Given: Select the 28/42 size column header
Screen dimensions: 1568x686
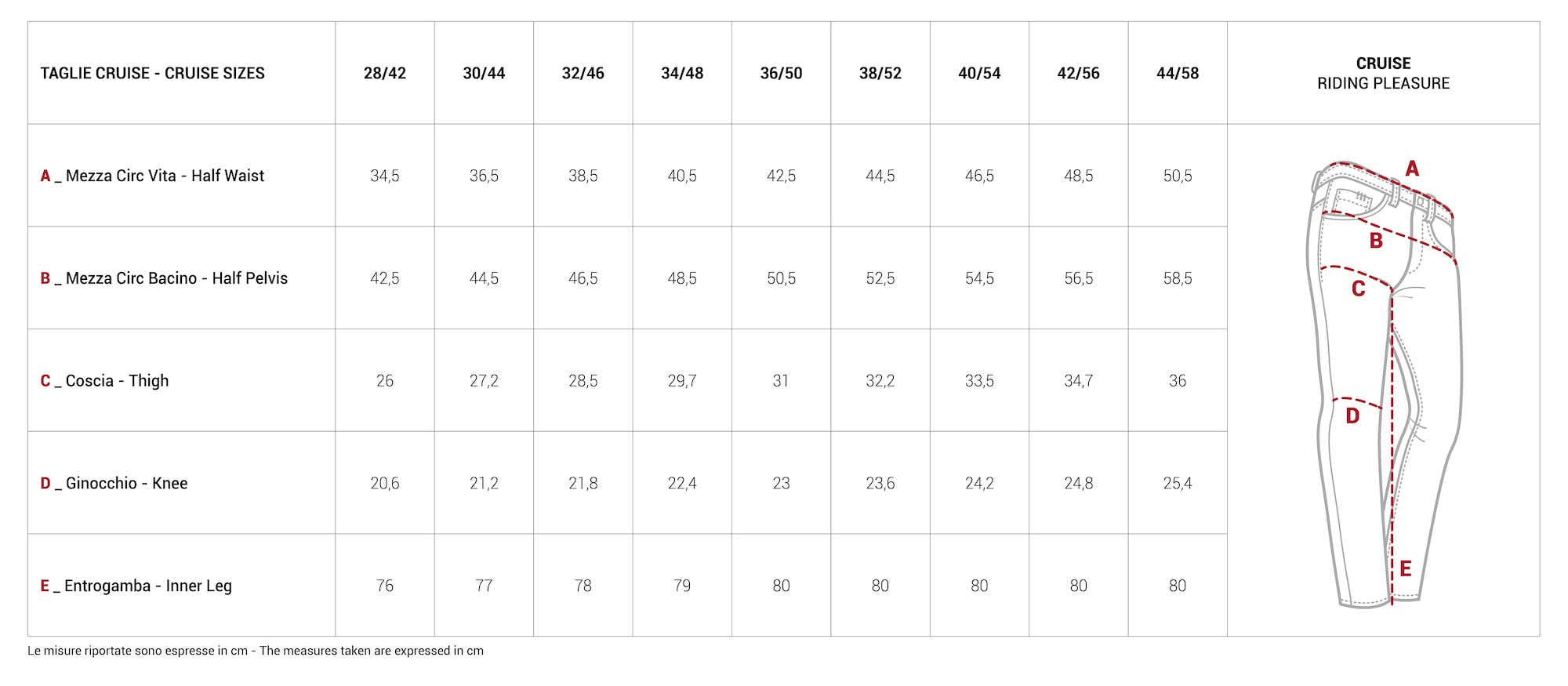Looking at the screenshot, I should [385, 73].
